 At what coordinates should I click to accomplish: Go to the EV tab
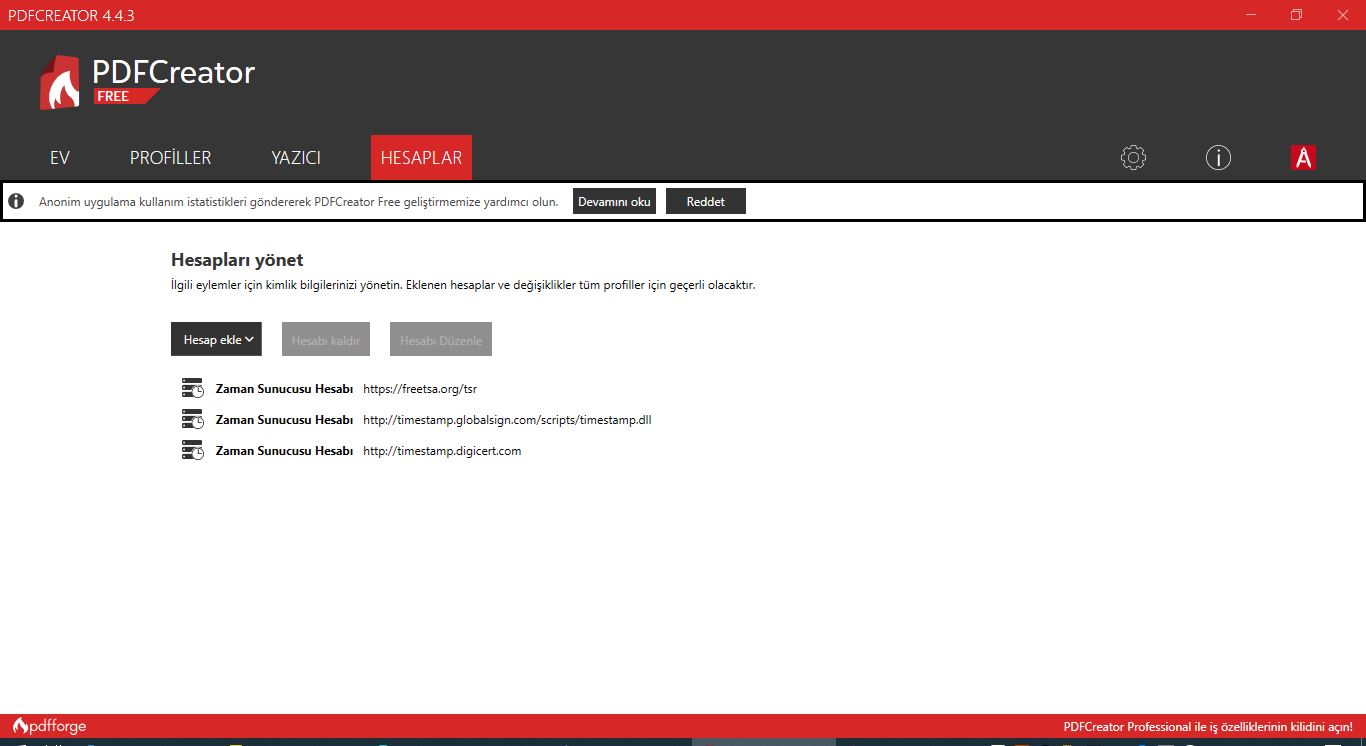60,158
